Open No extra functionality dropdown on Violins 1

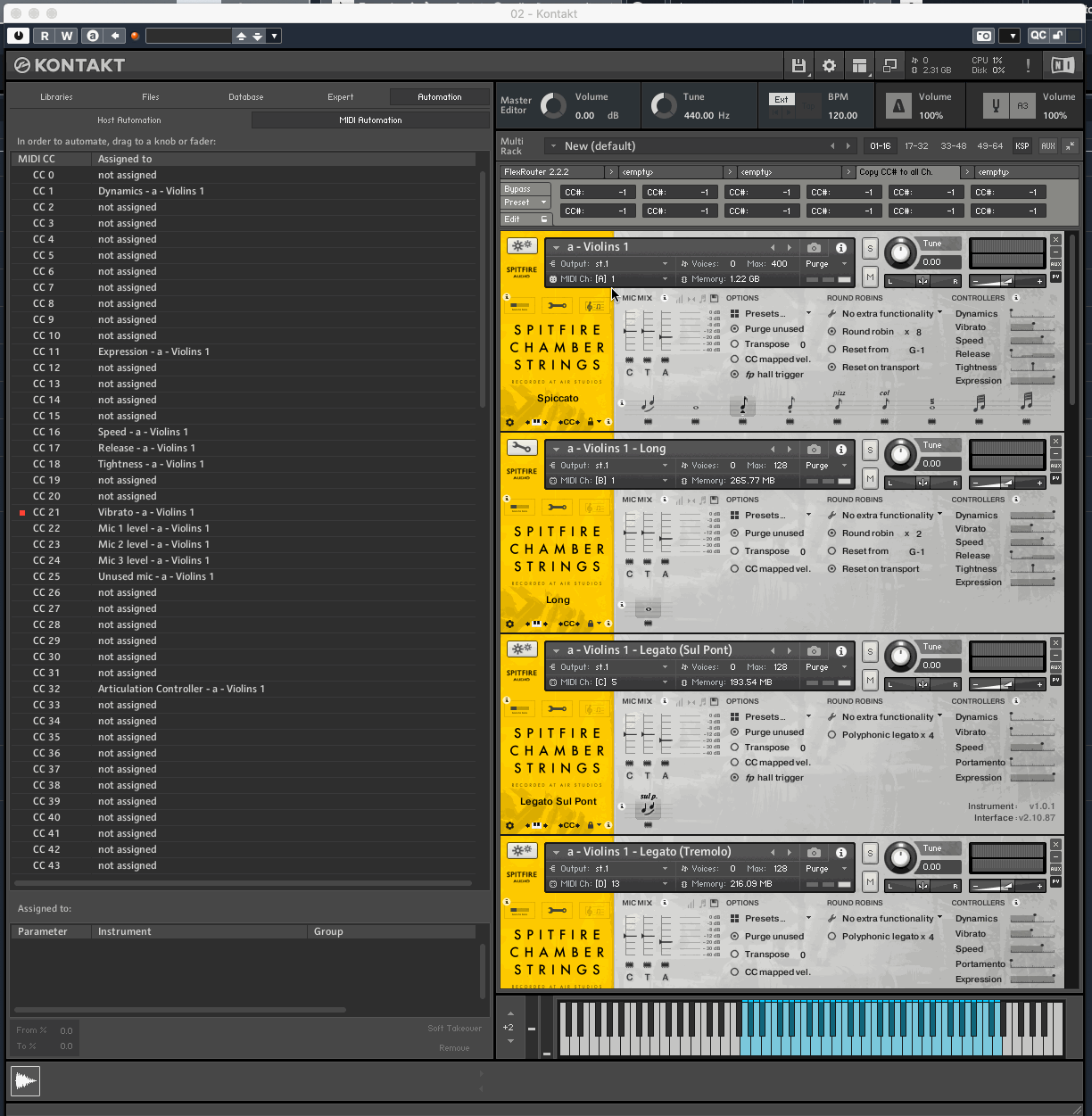coord(885,314)
